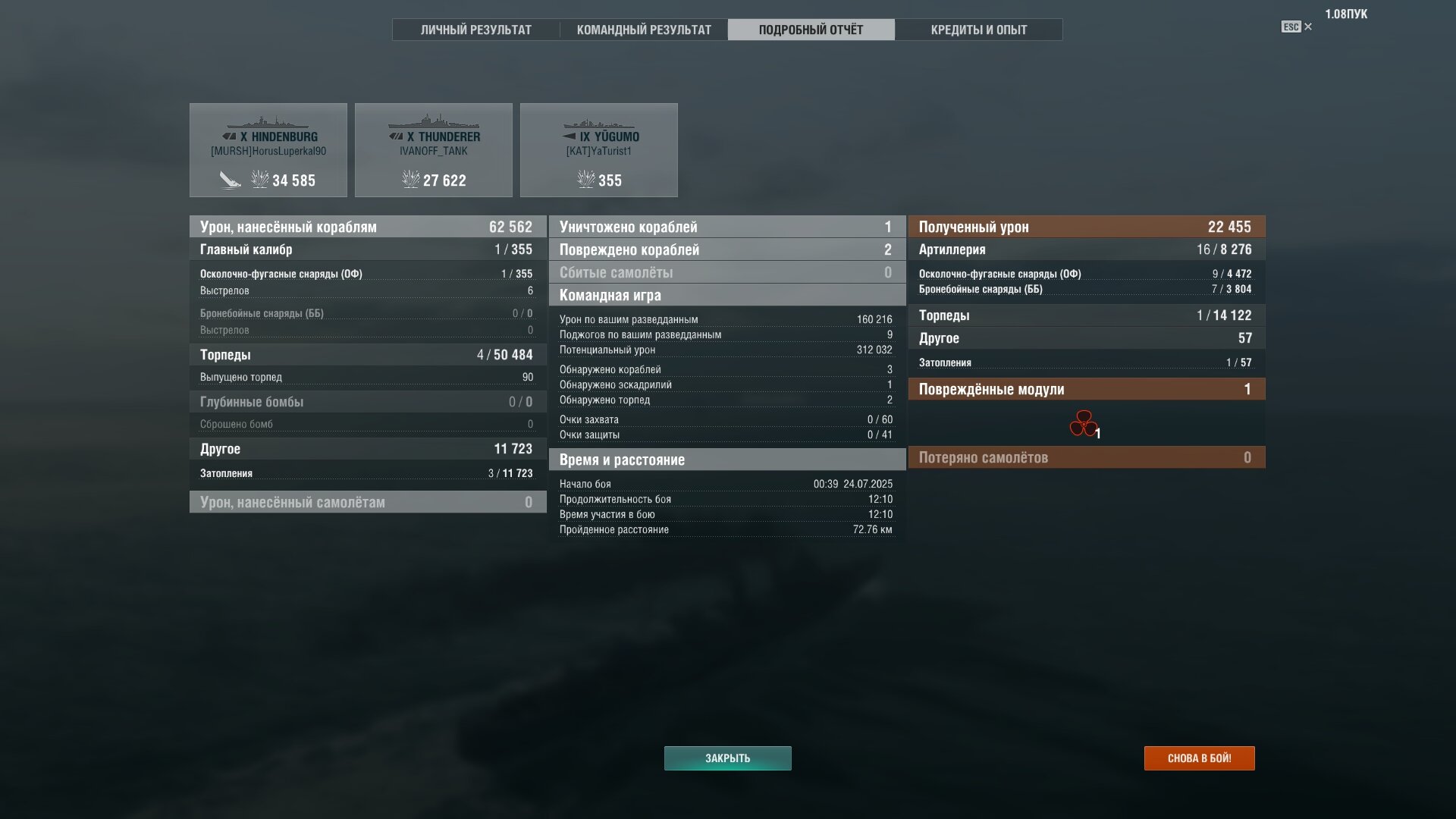Switch to the Командный результат tab
The image size is (1456, 819).
(x=644, y=30)
